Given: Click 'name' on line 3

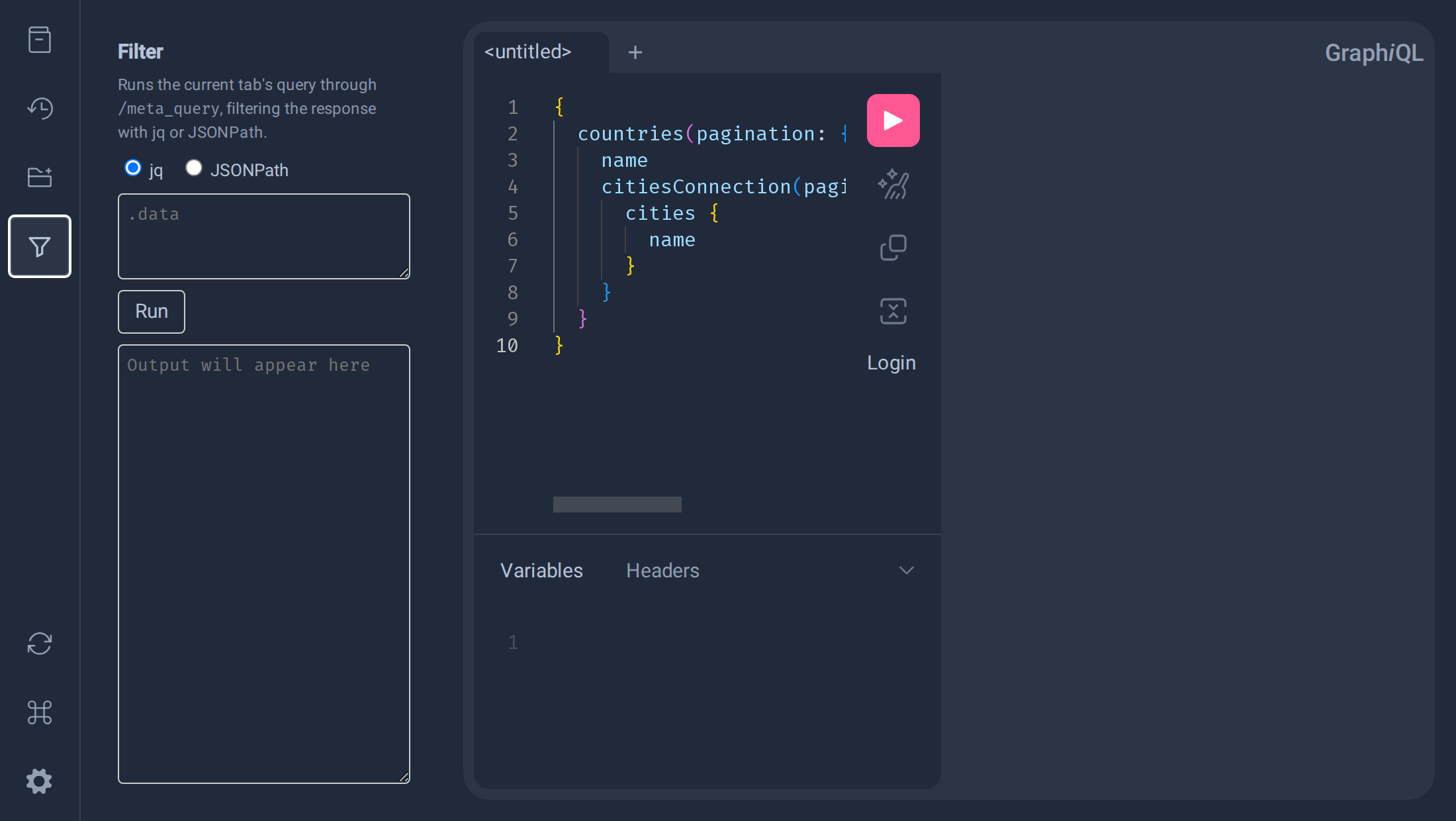Looking at the screenshot, I should 625,160.
